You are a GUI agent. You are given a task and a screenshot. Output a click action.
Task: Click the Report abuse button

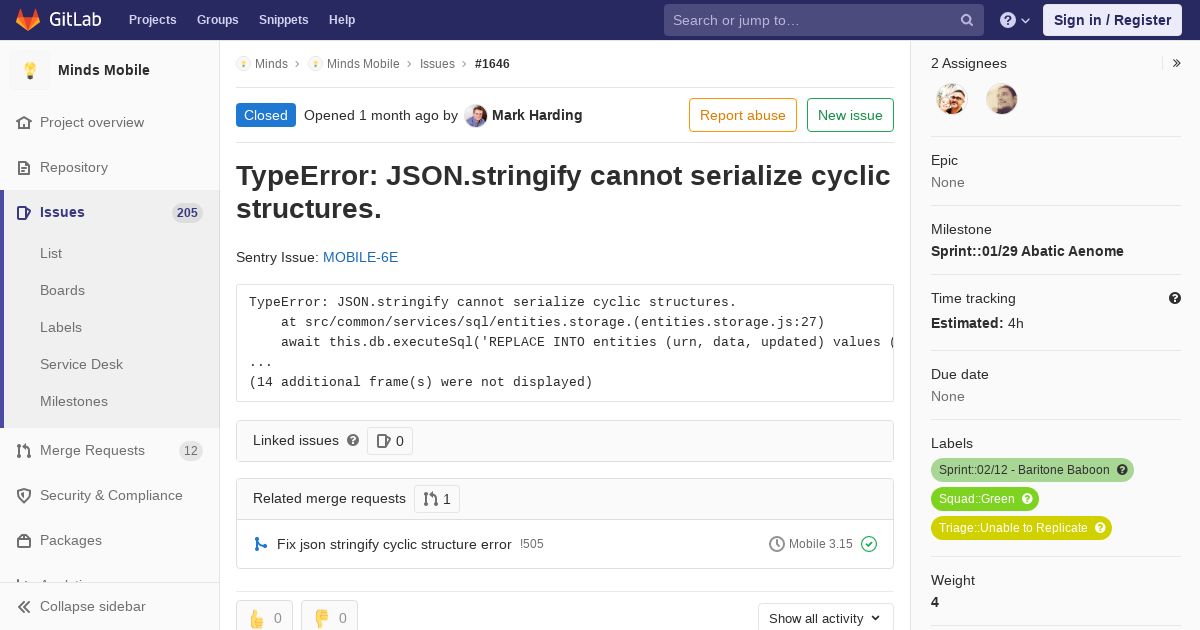[743, 115]
